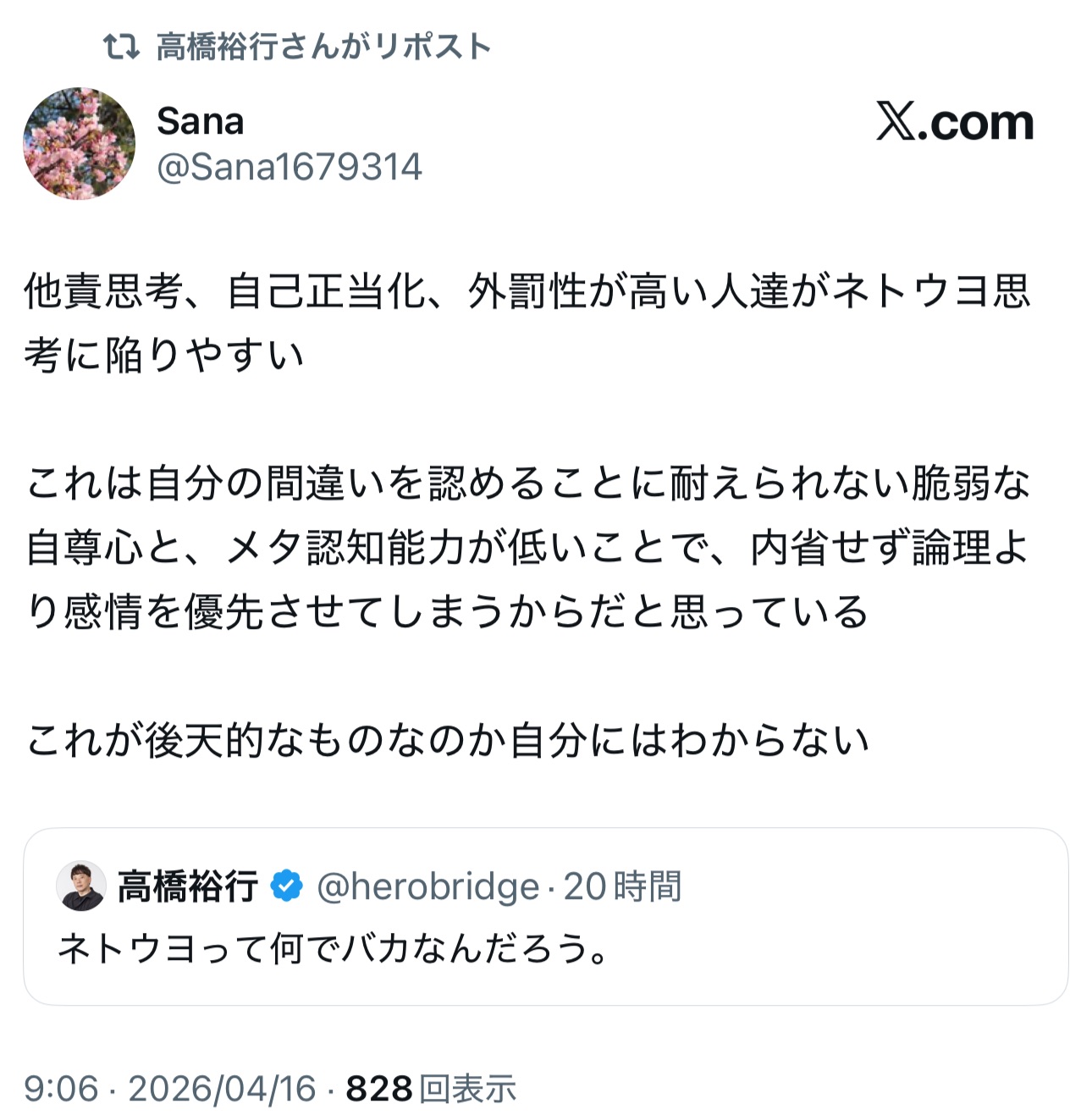Click the name 高橋裕行 in quoted post
The image size is (1092, 1115).
(188, 886)
